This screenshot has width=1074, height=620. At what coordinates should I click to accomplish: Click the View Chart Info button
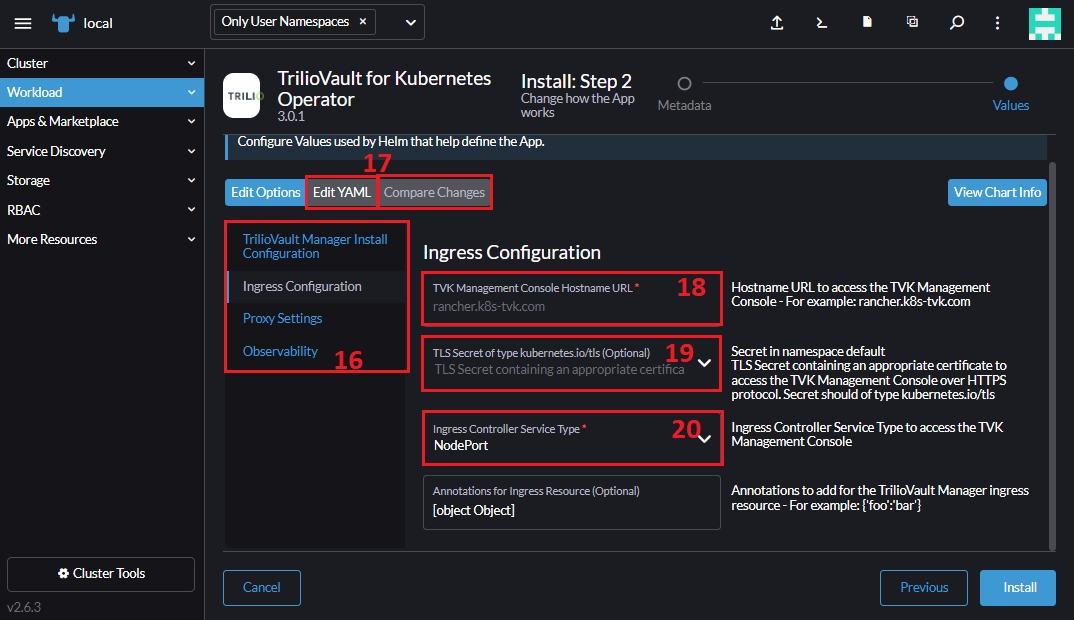point(997,192)
